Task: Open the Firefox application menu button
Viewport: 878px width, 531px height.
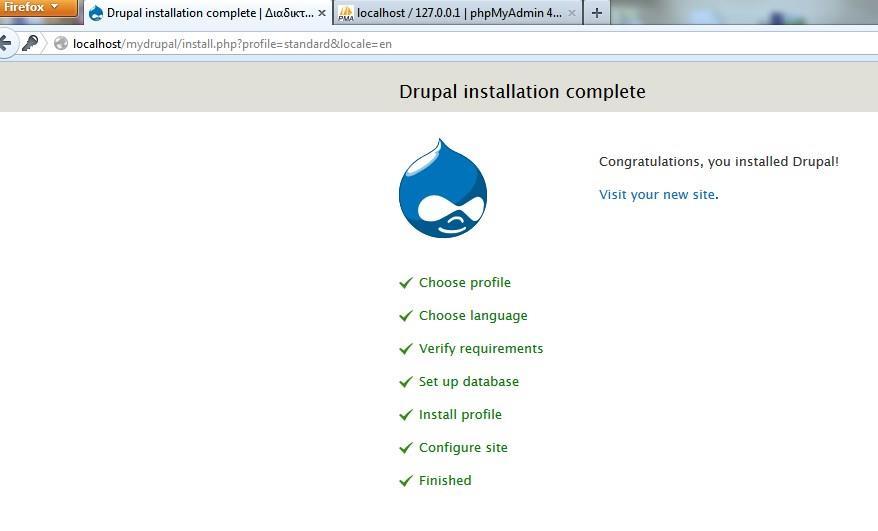Action: (38, 7)
